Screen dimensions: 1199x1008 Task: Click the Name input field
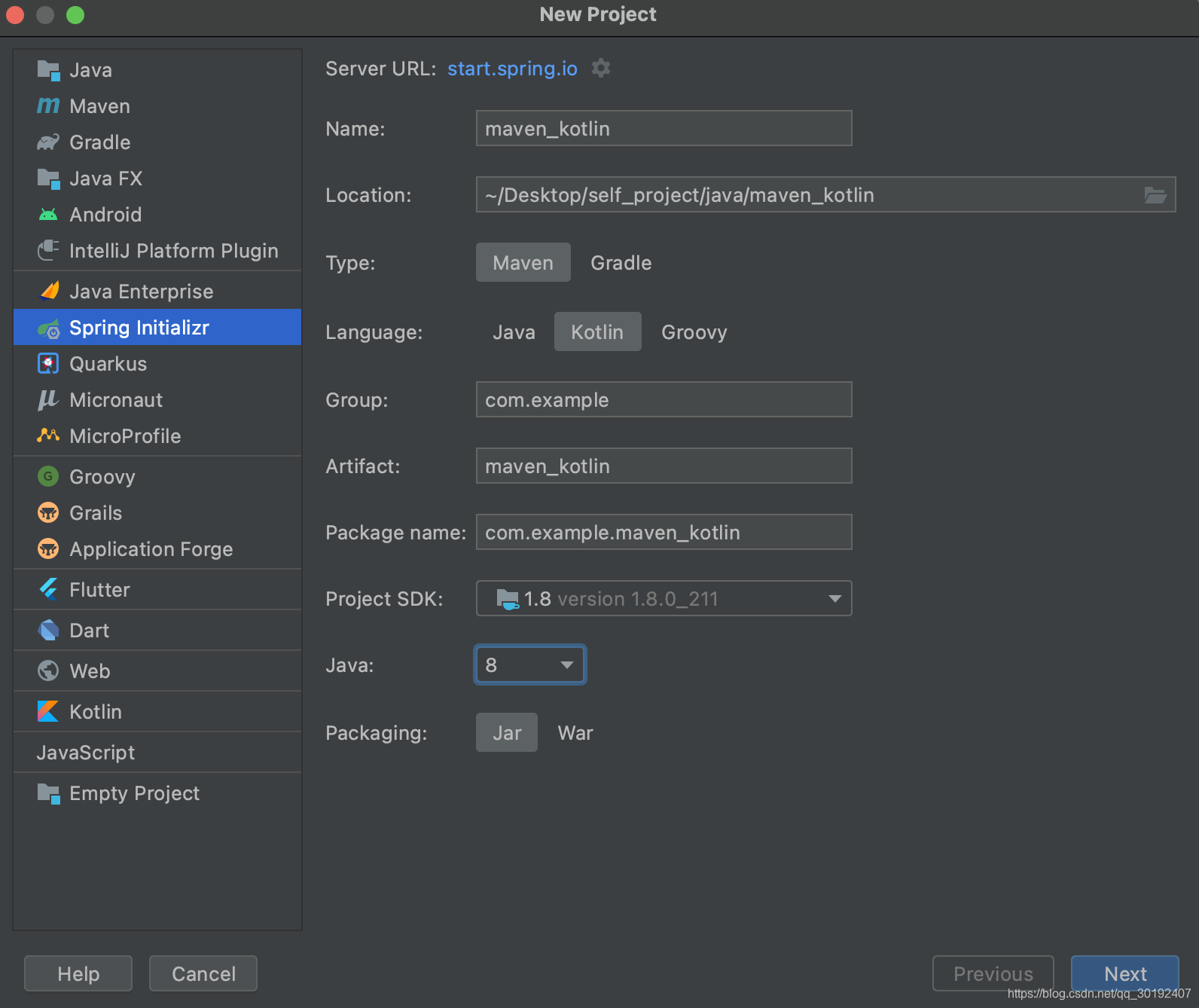tap(664, 128)
